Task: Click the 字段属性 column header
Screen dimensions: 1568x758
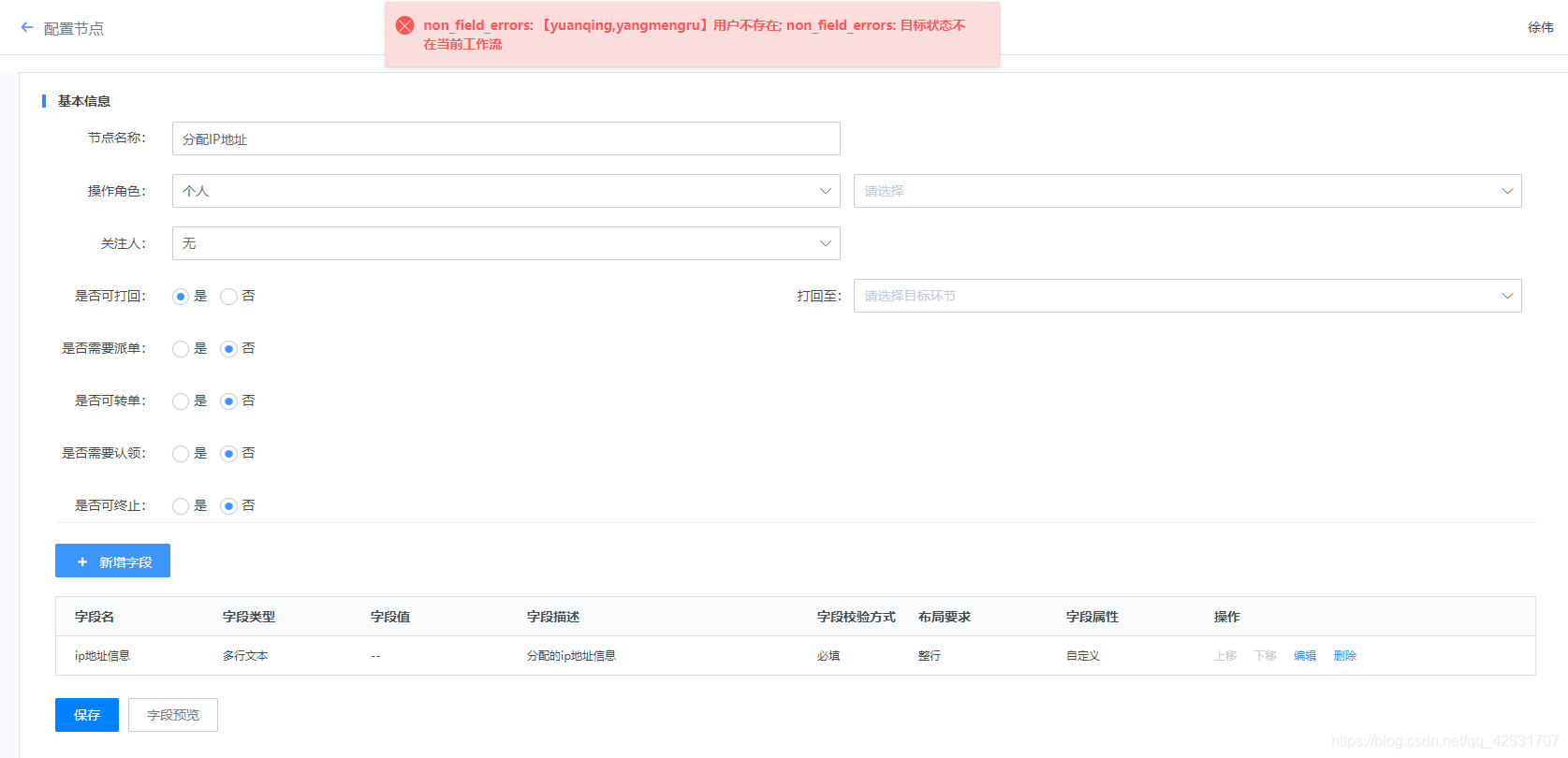Action: (x=1092, y=617)
